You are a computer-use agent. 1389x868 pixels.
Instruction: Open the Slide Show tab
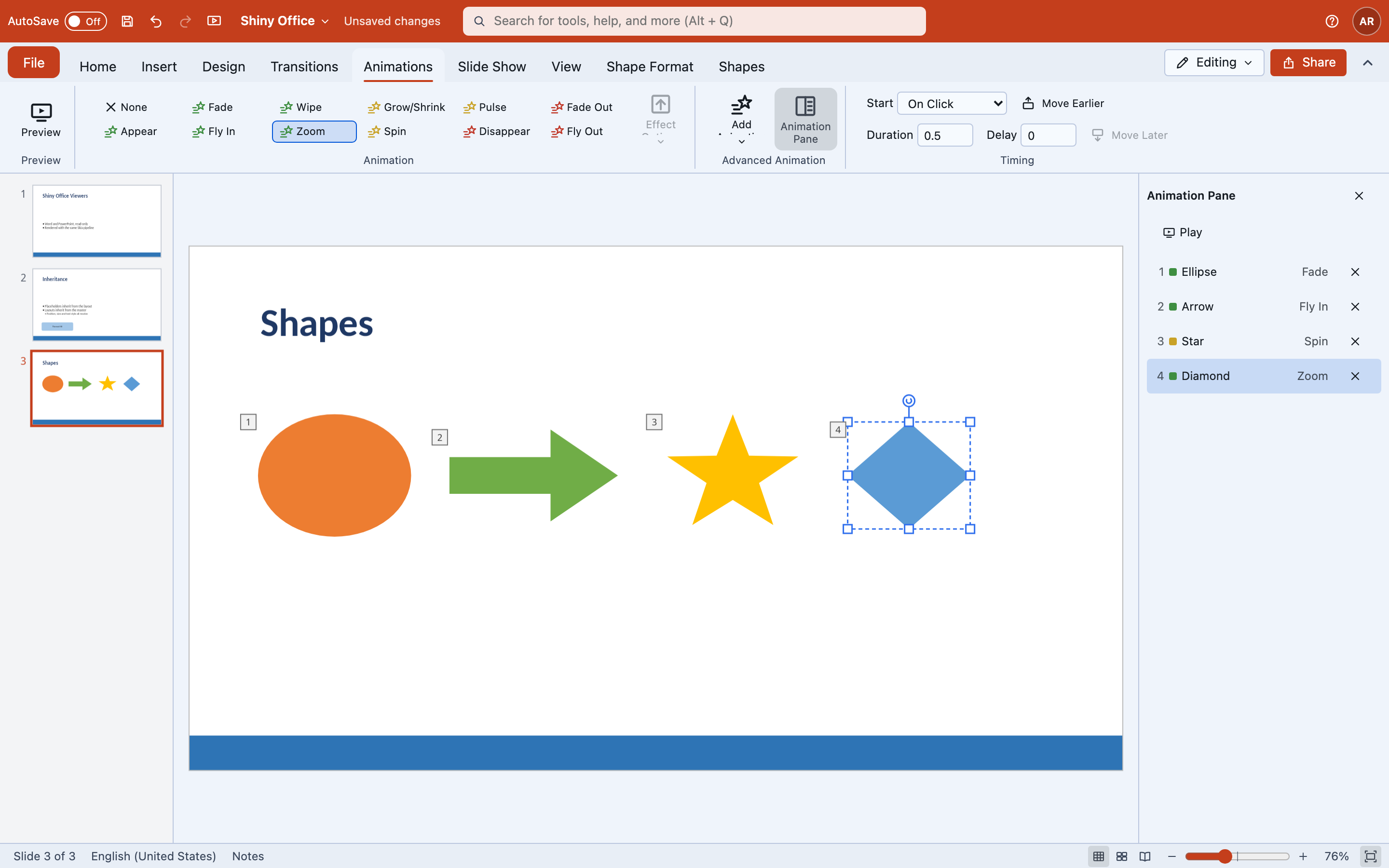click(492, 67)
